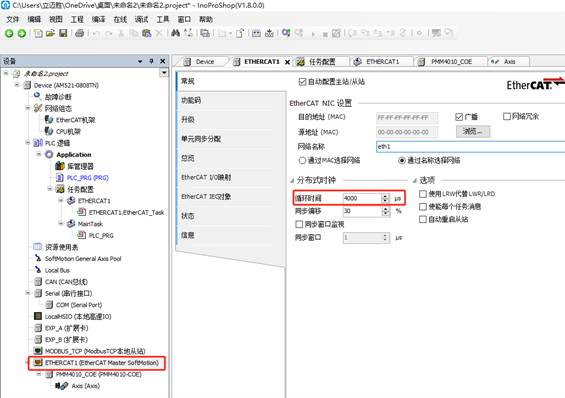
Task: Select PLC_PRG (PRG) in tree
Action: click(88, 178)
